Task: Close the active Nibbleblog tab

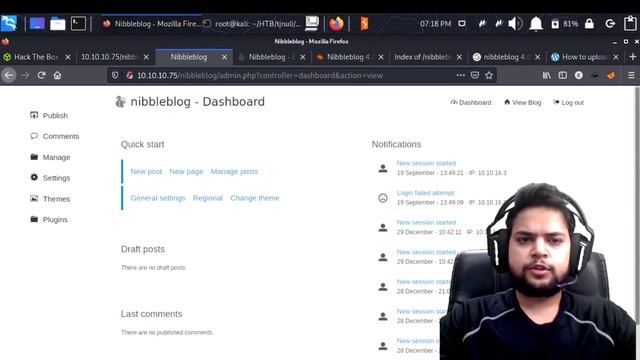Action: pyautogui.click(x=224, y=57)
